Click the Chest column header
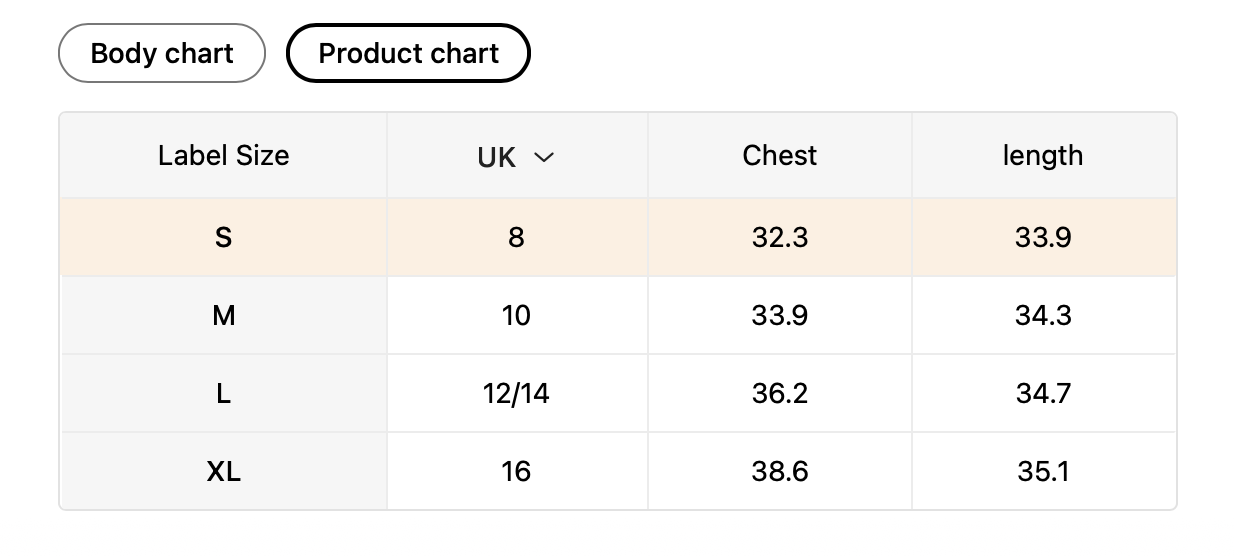 pyautogui.click(x=779, y=156)
